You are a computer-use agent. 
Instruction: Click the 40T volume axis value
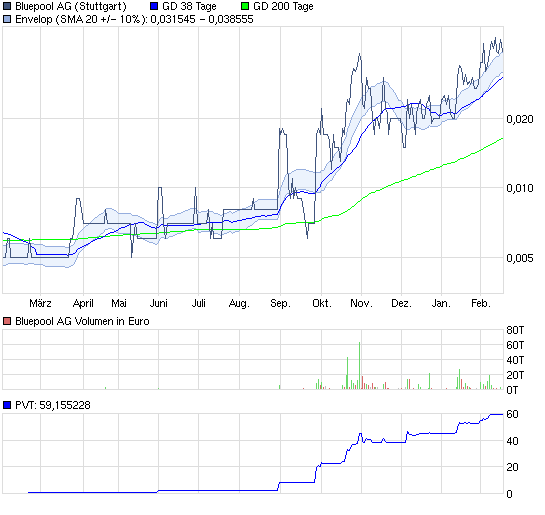pos(515,360)
